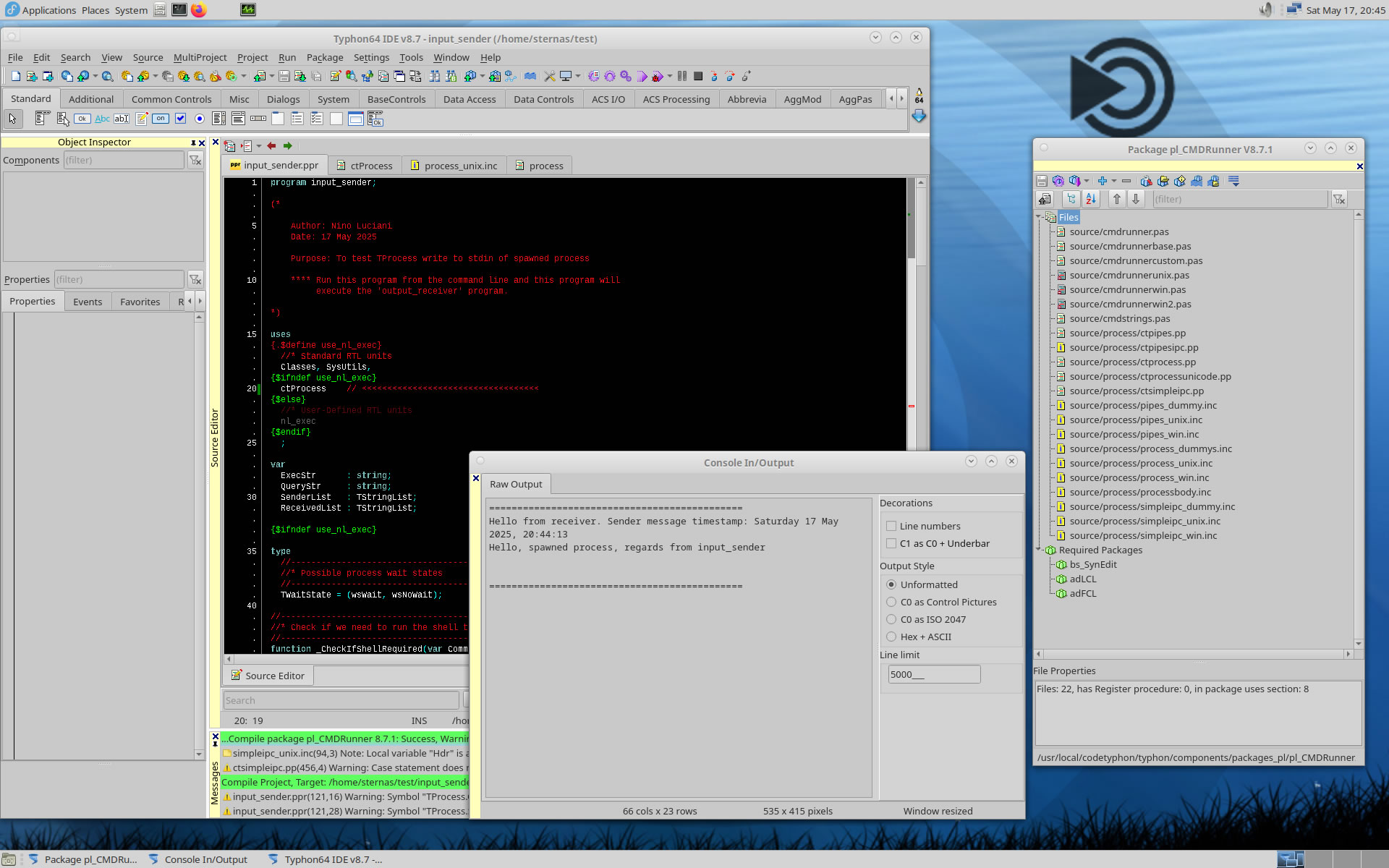
Task: Click the Firefox launcher in the top panel
Action: pyautogui.click(x=198, y=9)
